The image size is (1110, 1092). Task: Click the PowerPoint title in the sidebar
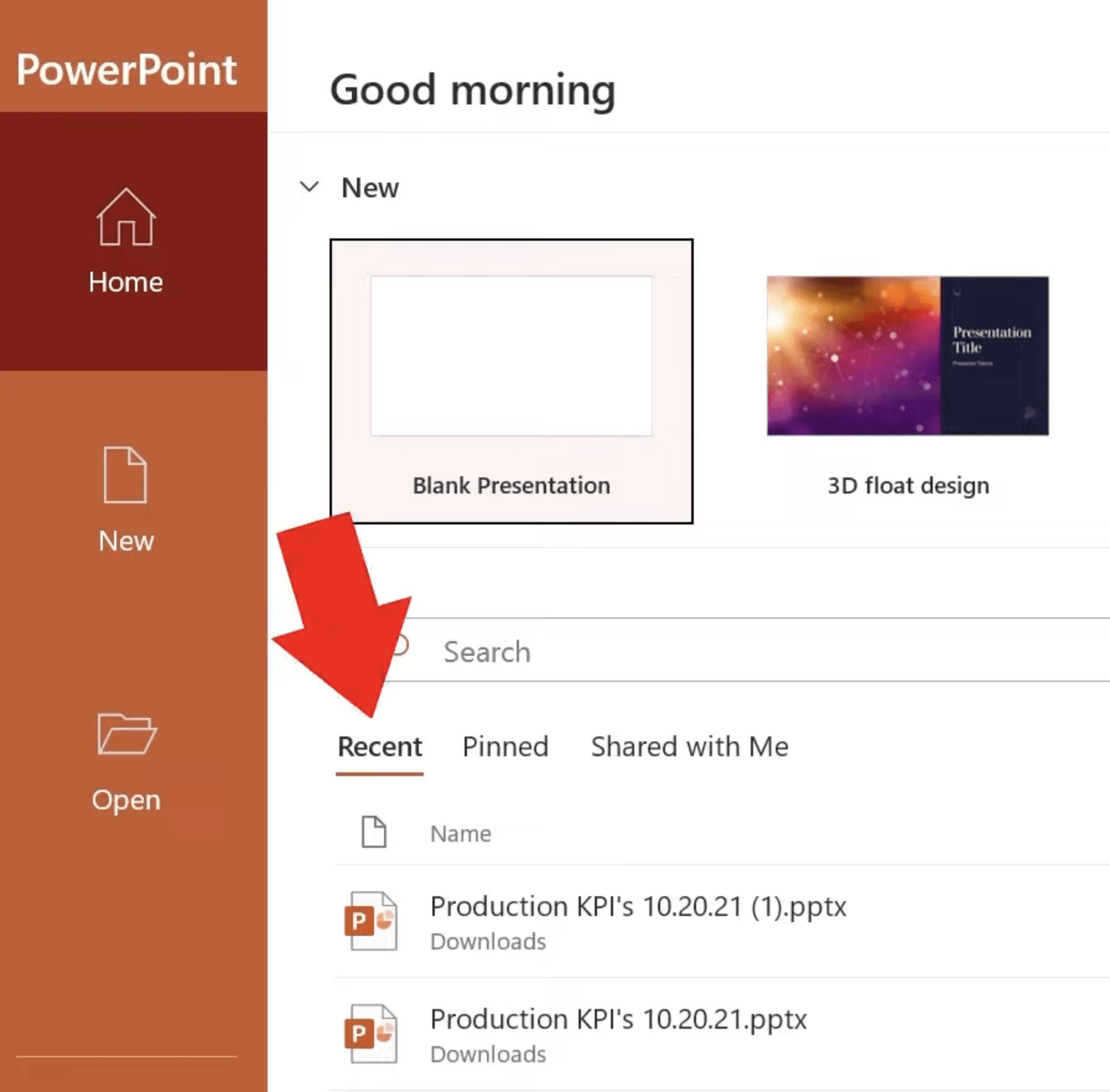[x=126, y=69]
